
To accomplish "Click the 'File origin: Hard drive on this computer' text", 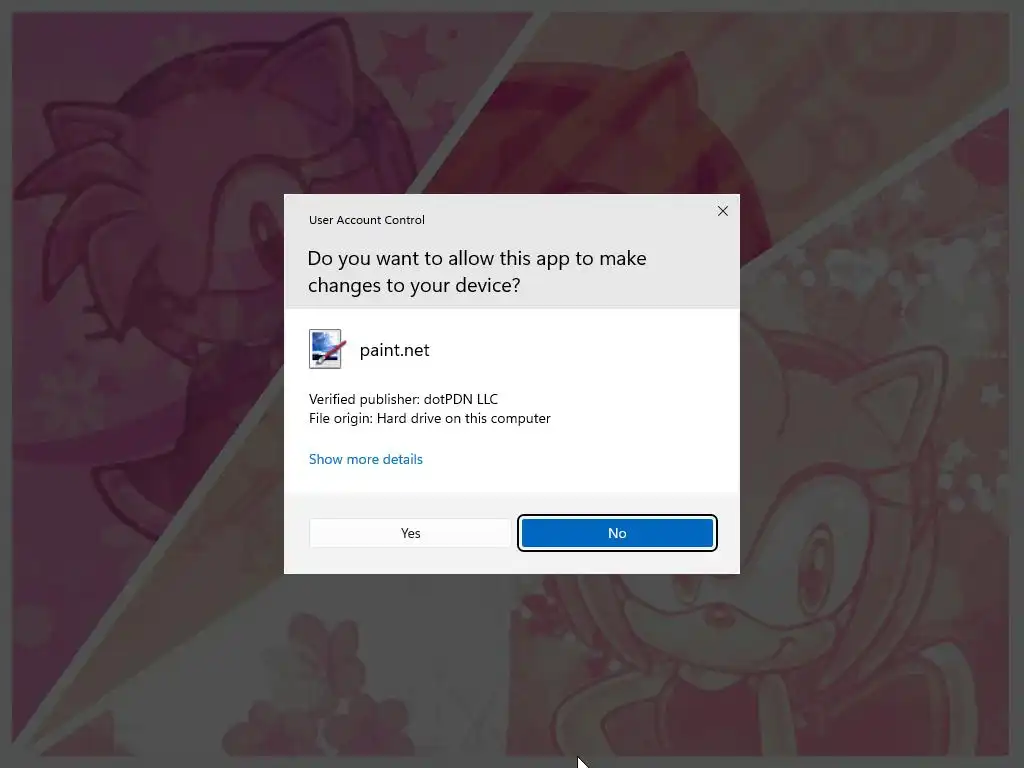I will tap(430, 418).
